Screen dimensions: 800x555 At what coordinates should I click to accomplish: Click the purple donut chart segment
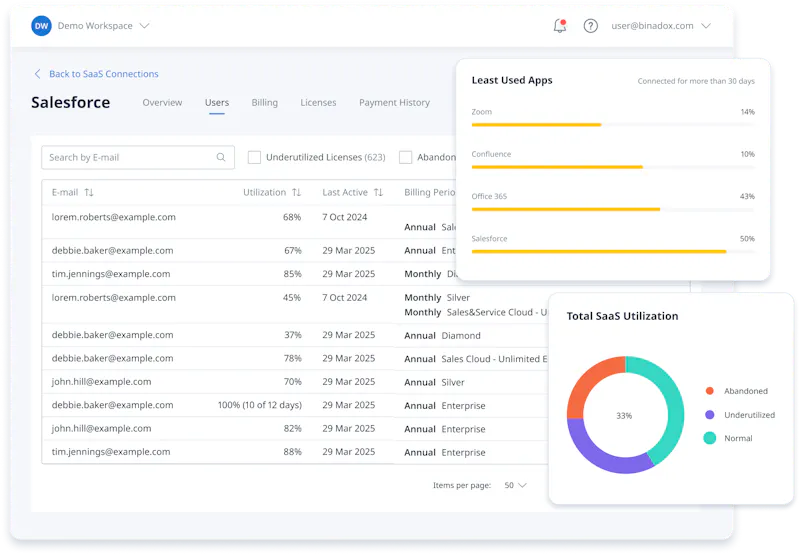coord(605,457)
